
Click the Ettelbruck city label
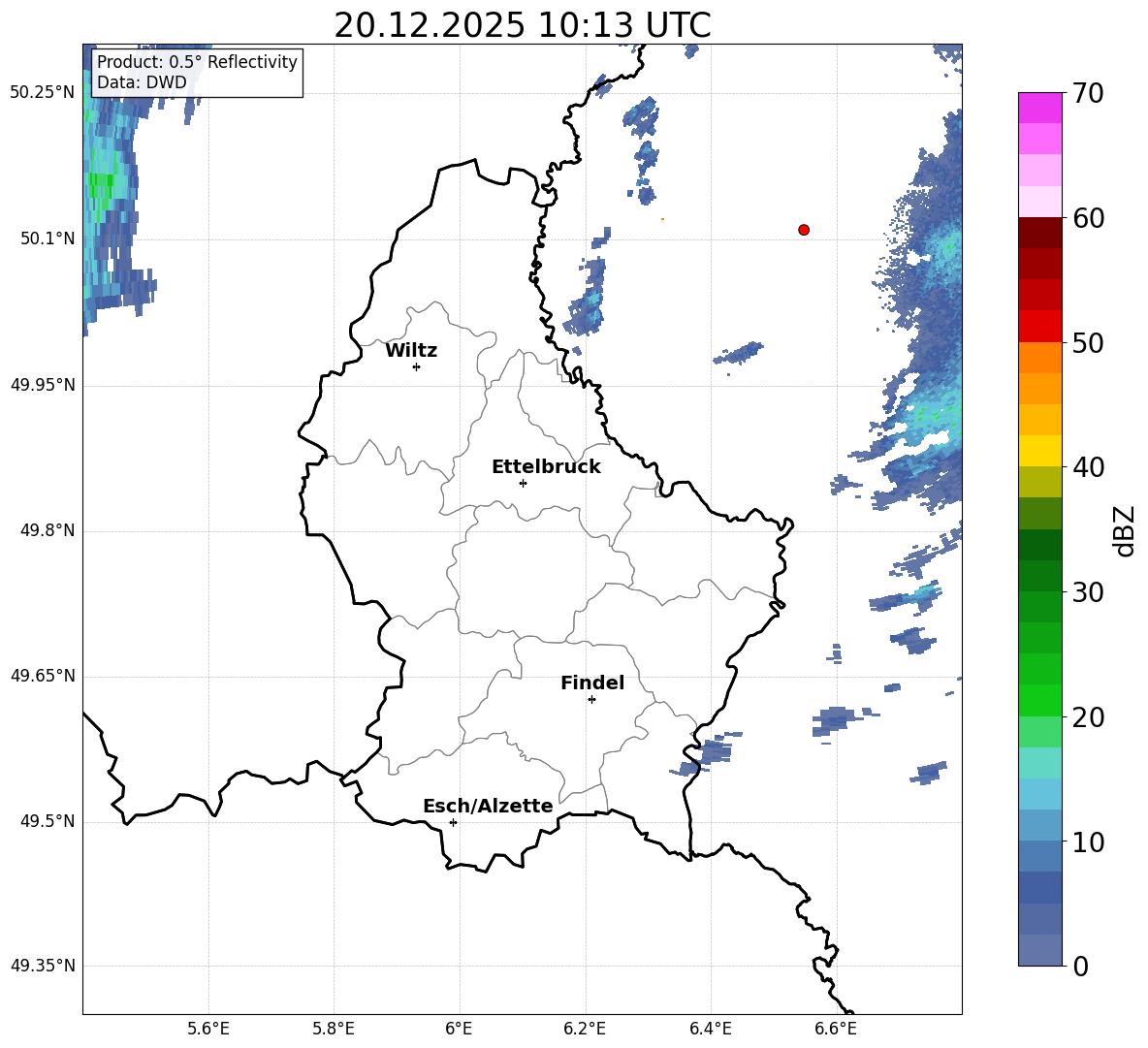[546, 467]
